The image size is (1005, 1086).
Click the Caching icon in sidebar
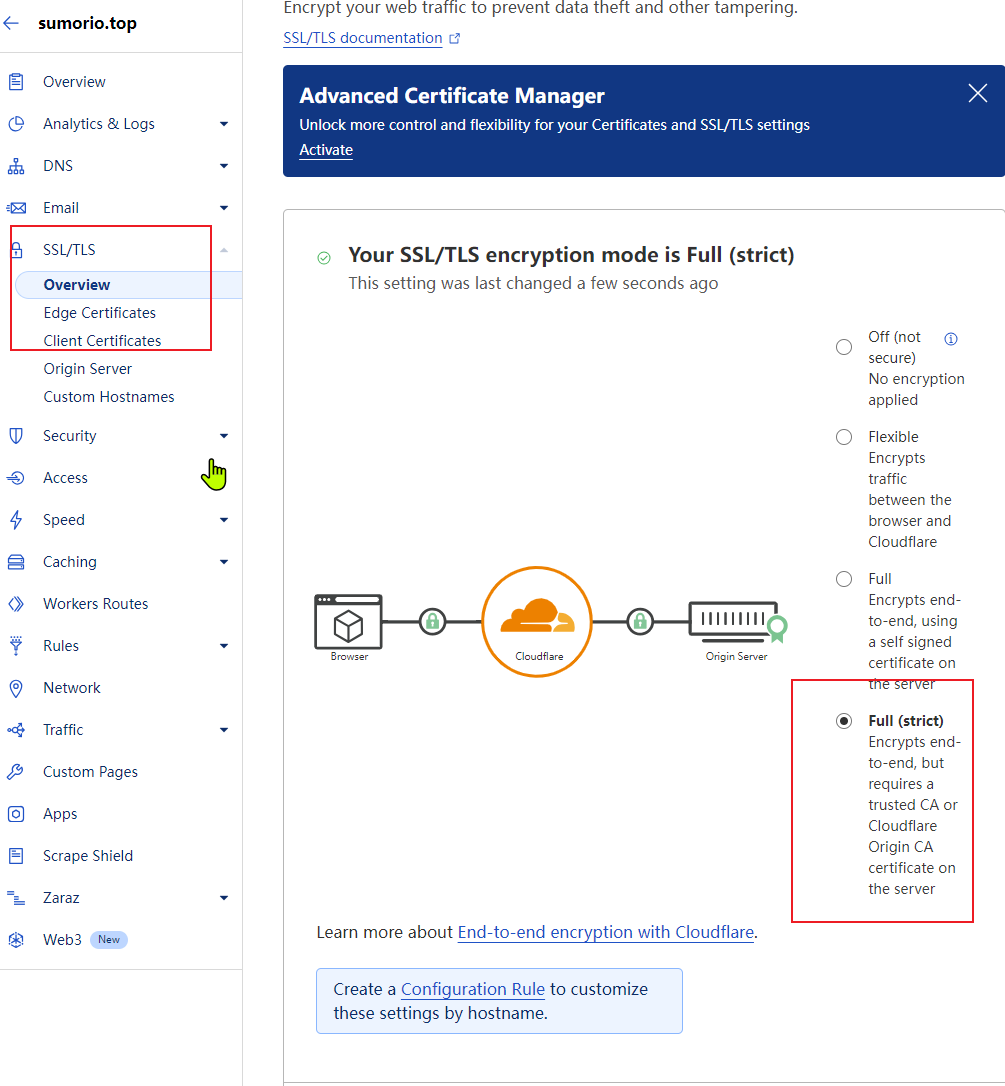[x=16, y=562]
